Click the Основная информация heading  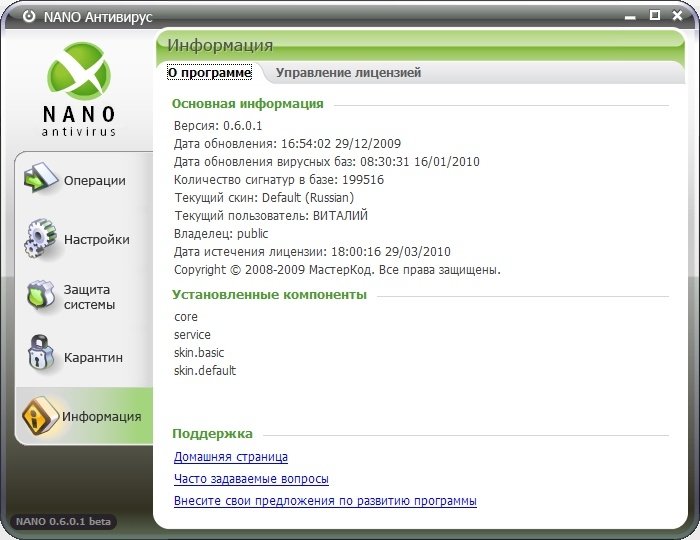[247, 104]
